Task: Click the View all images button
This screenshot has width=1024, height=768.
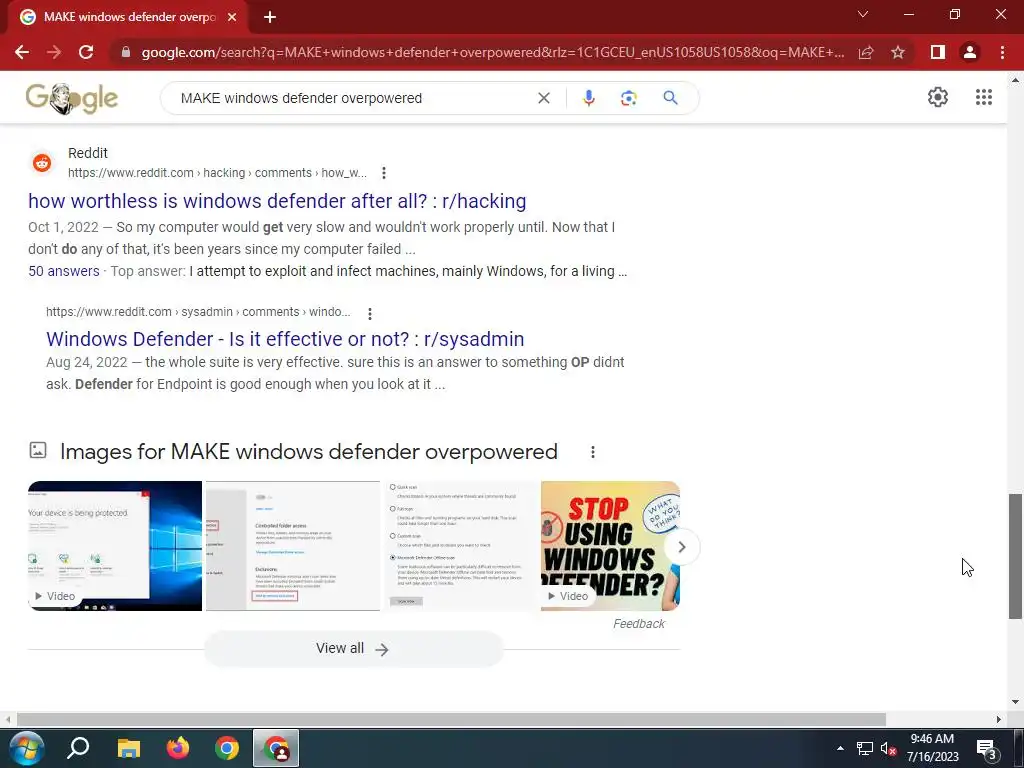Action: tap(353, 648)
